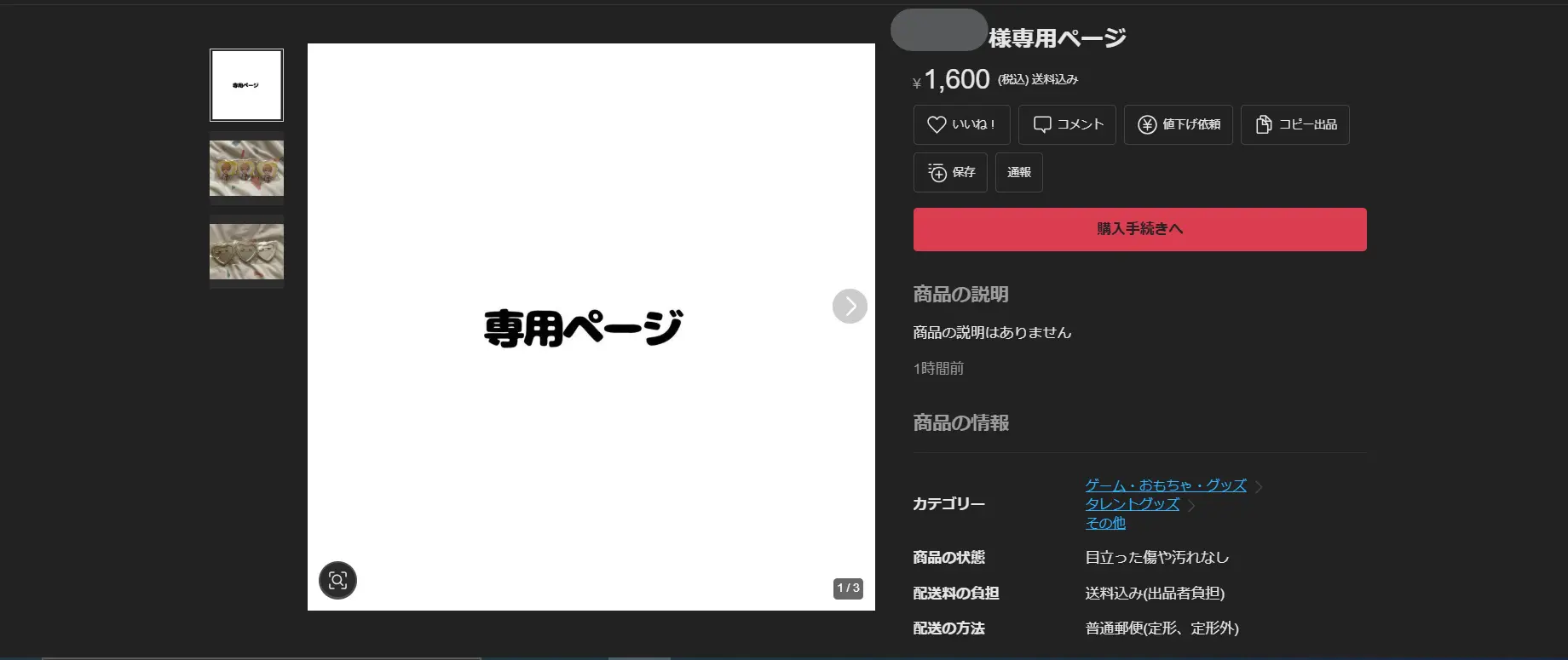Click the item title 様専用ページ
The width and height of the screenshot is (1568, 660).
coord(1057,37)
